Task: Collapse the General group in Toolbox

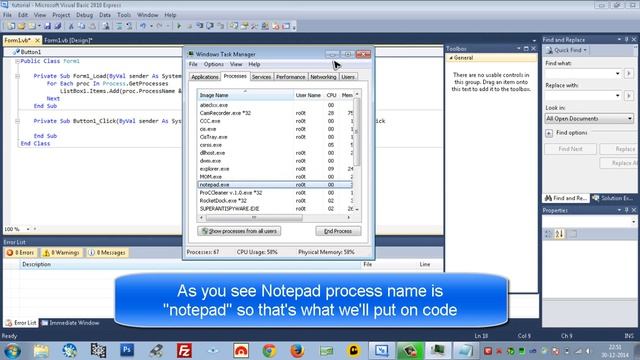Action: [x=451, y=58]
